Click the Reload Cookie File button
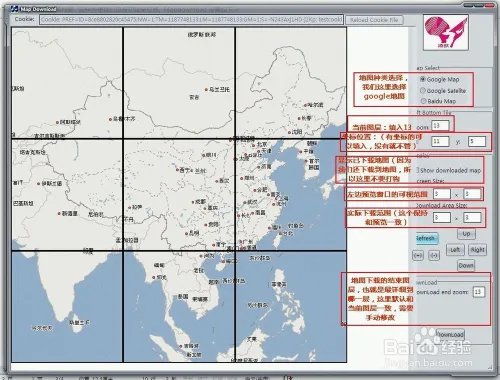This screenshot has height=380, width=500. pyautogui.click(x=374, y=20)
